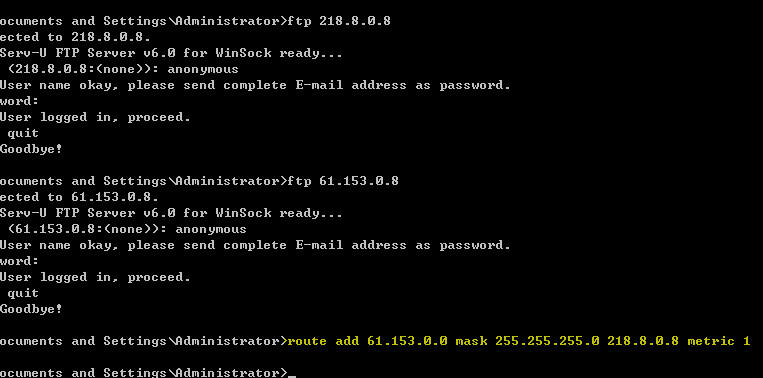Image resolution: width=763 pixels, height=378 pixels.
Task: Click the first 'quit' command
Action: pos(23,133)
